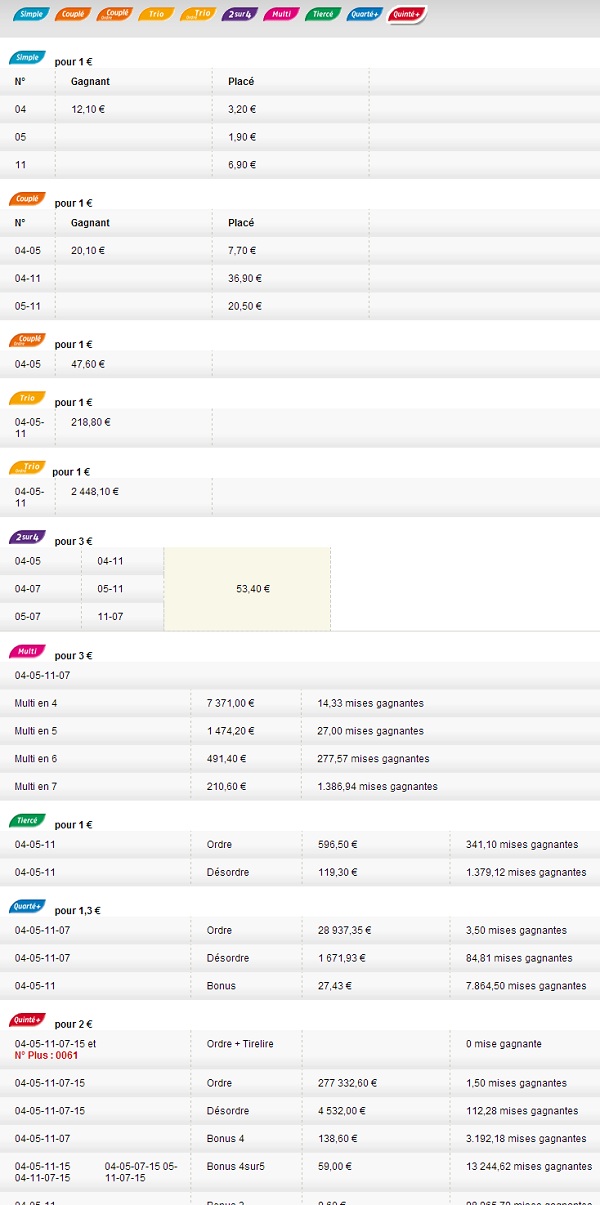
Task: Open the top 2sur4 bet tab
Action: (240, 15)
